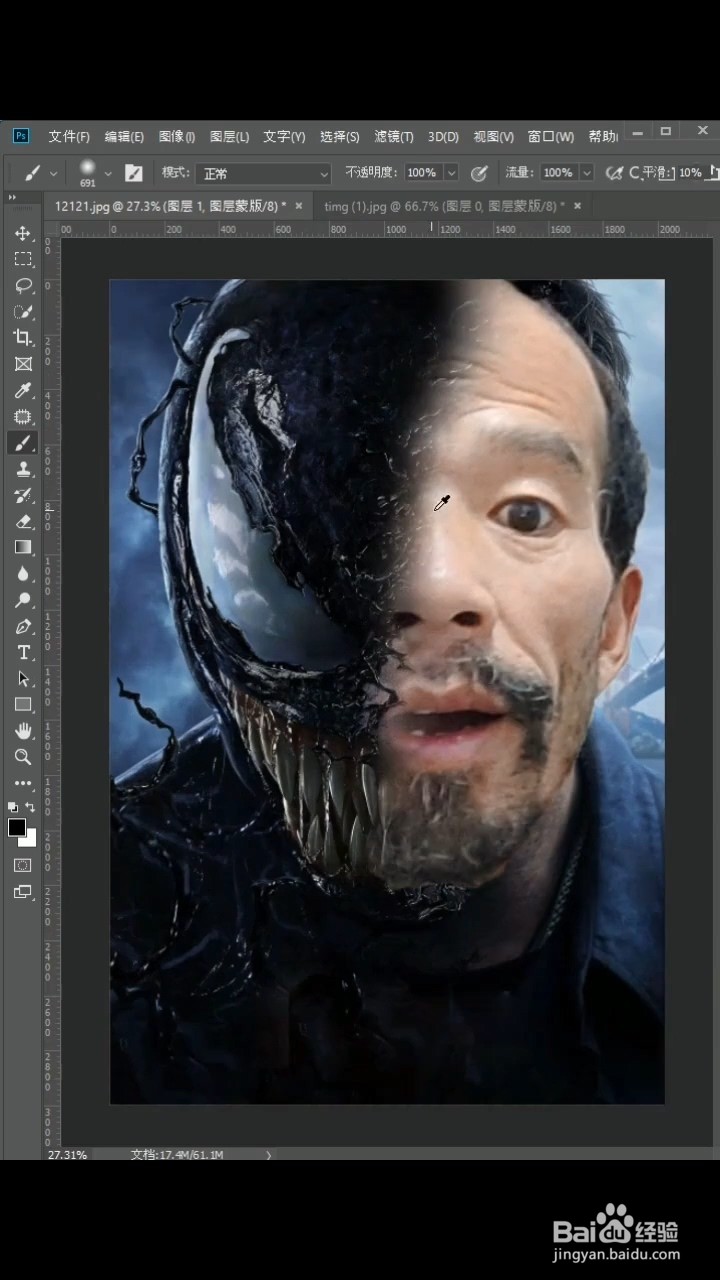
Task: Expand the opacity slider arrow
Action: [451, 173]
